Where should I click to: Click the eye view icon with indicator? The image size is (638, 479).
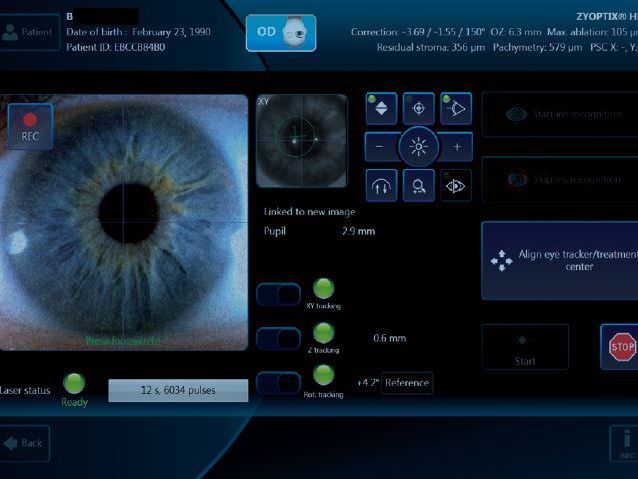[x=456, y=185]
